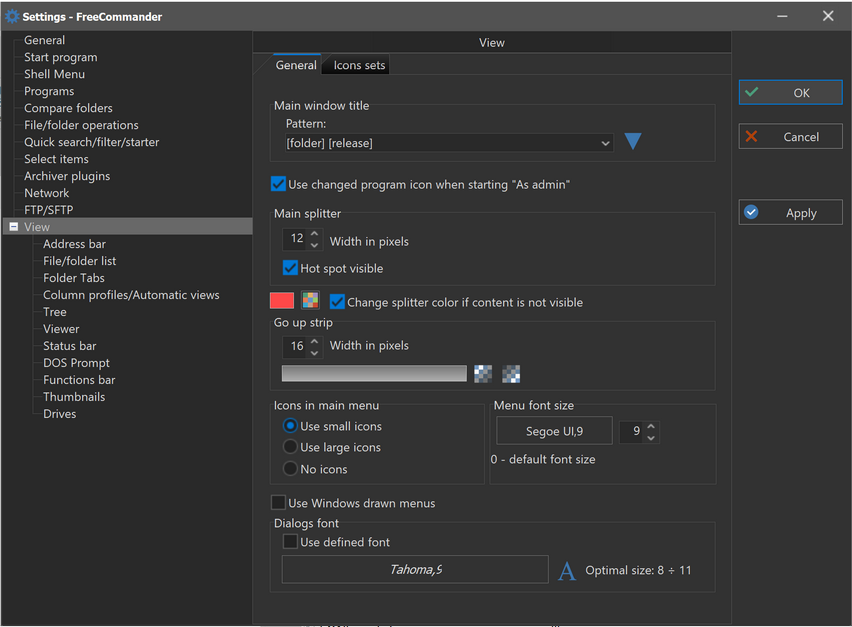852x627 pixels.
Task: Open Functions bar settings
Action: pos(79,380)
